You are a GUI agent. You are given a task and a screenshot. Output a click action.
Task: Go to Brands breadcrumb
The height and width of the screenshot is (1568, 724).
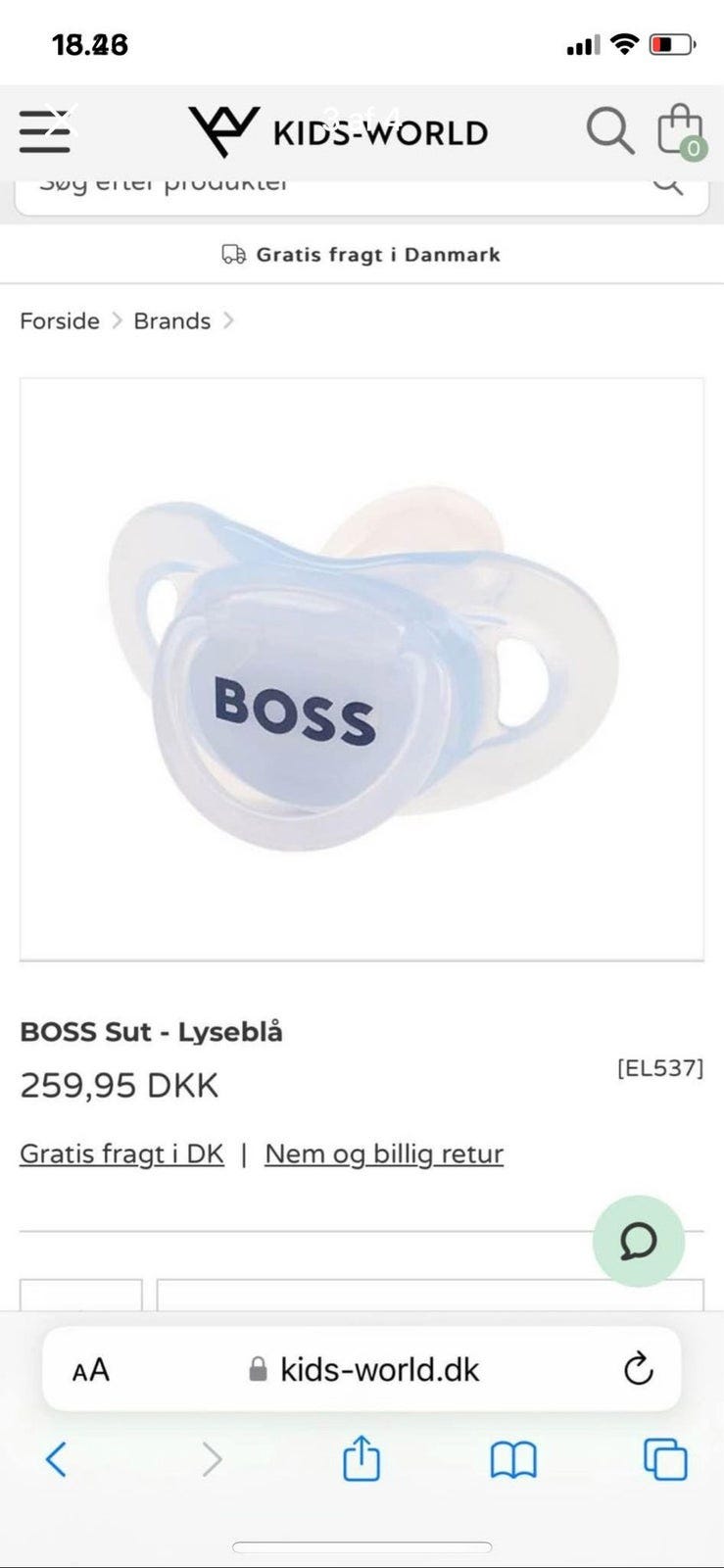(x=172, y=321)
